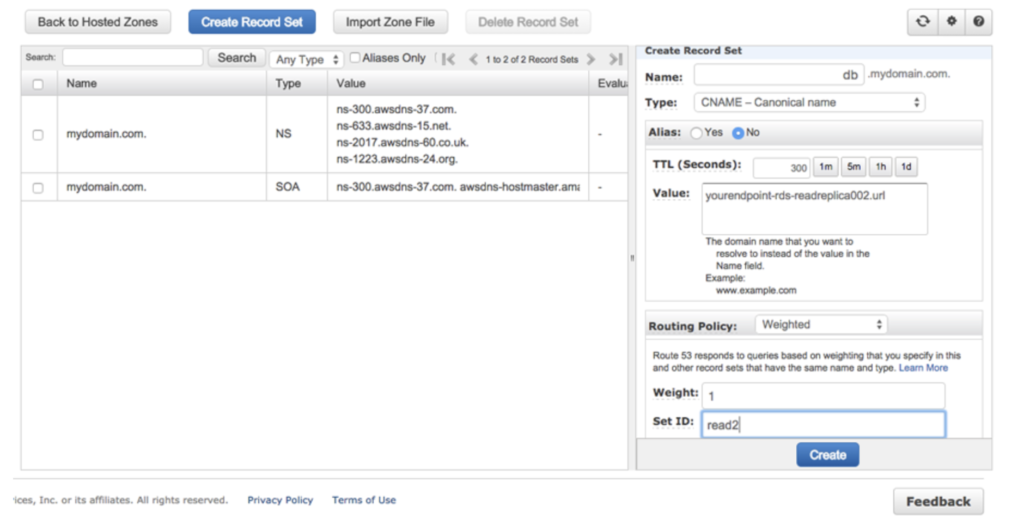Screen dimensions: 1024x525
Task: Open the Learn More link
Action: pos(923,368)
